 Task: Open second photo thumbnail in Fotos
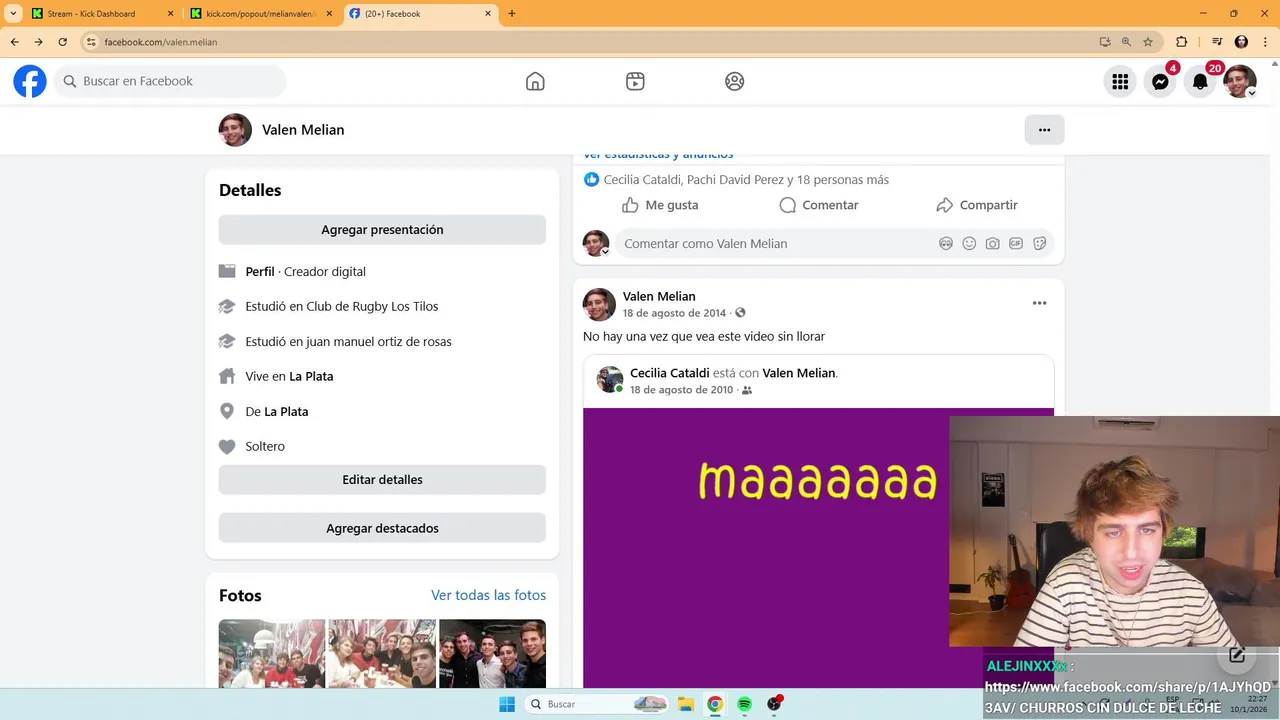pyautogui.click(x=382, y=654)
